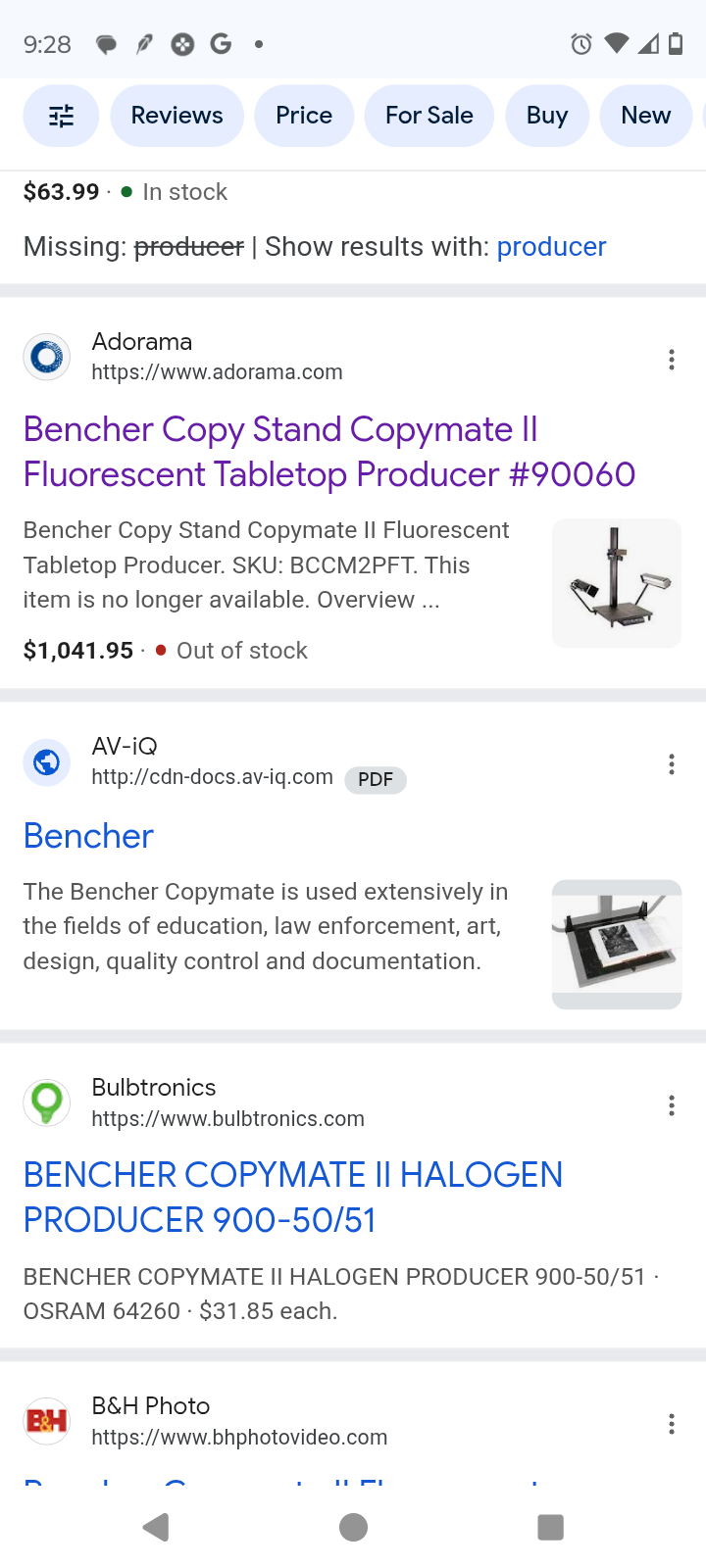Screen dimensions: 706x1568
Task: Open the search filters tune icon
Action: (61, 117)
